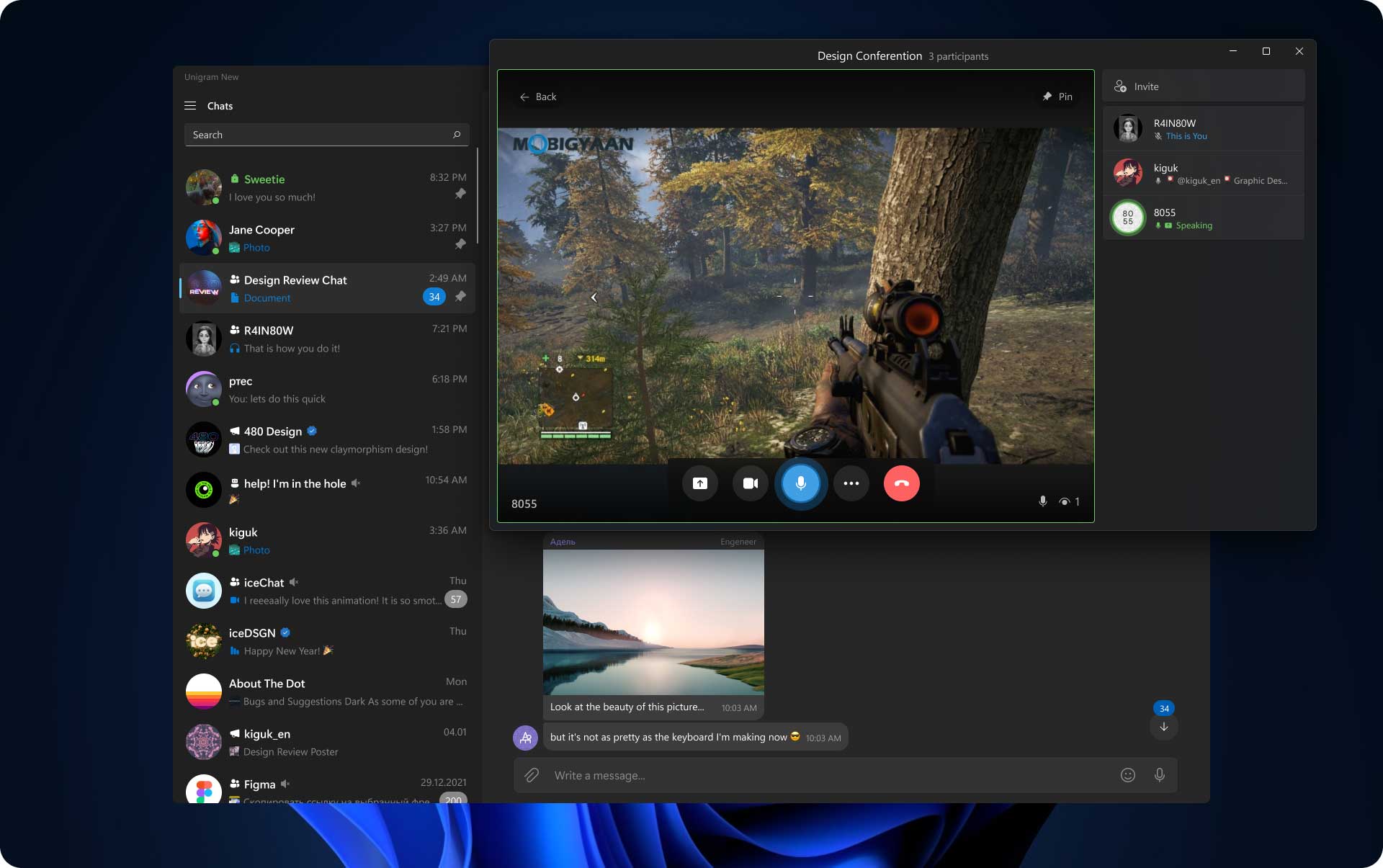The image size is (1383, 868).
Task: Open the About The Dot chat
Action: (x=327, y=692)
